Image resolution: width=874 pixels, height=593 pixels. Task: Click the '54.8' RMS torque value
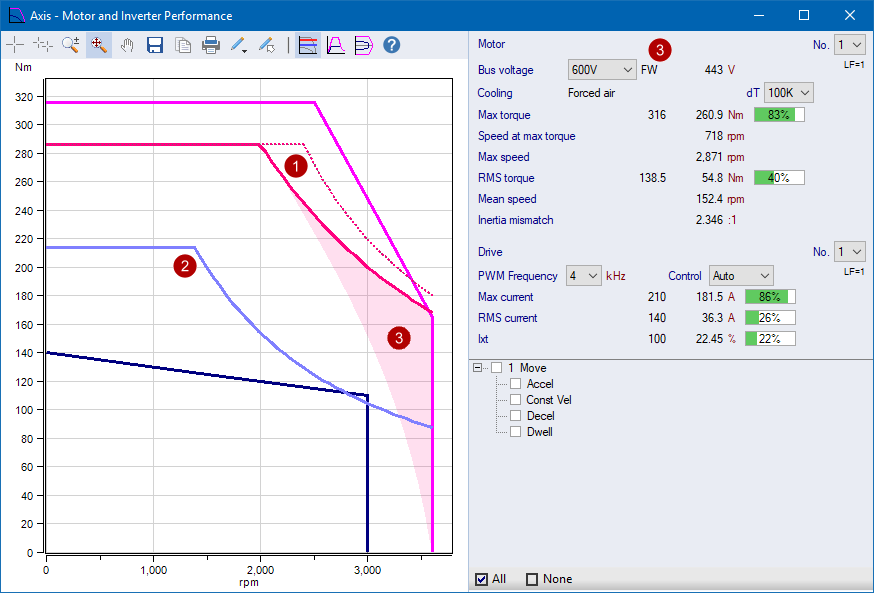(712, 178)
